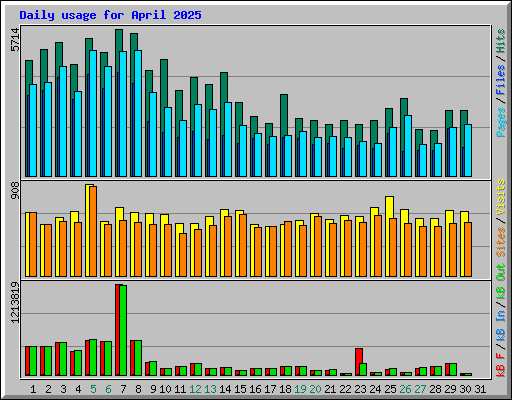The width and height of the screenshot is (512, 400).
Task: Select the tallest orange Sites bar on day 5
Action: coord(93,231)
